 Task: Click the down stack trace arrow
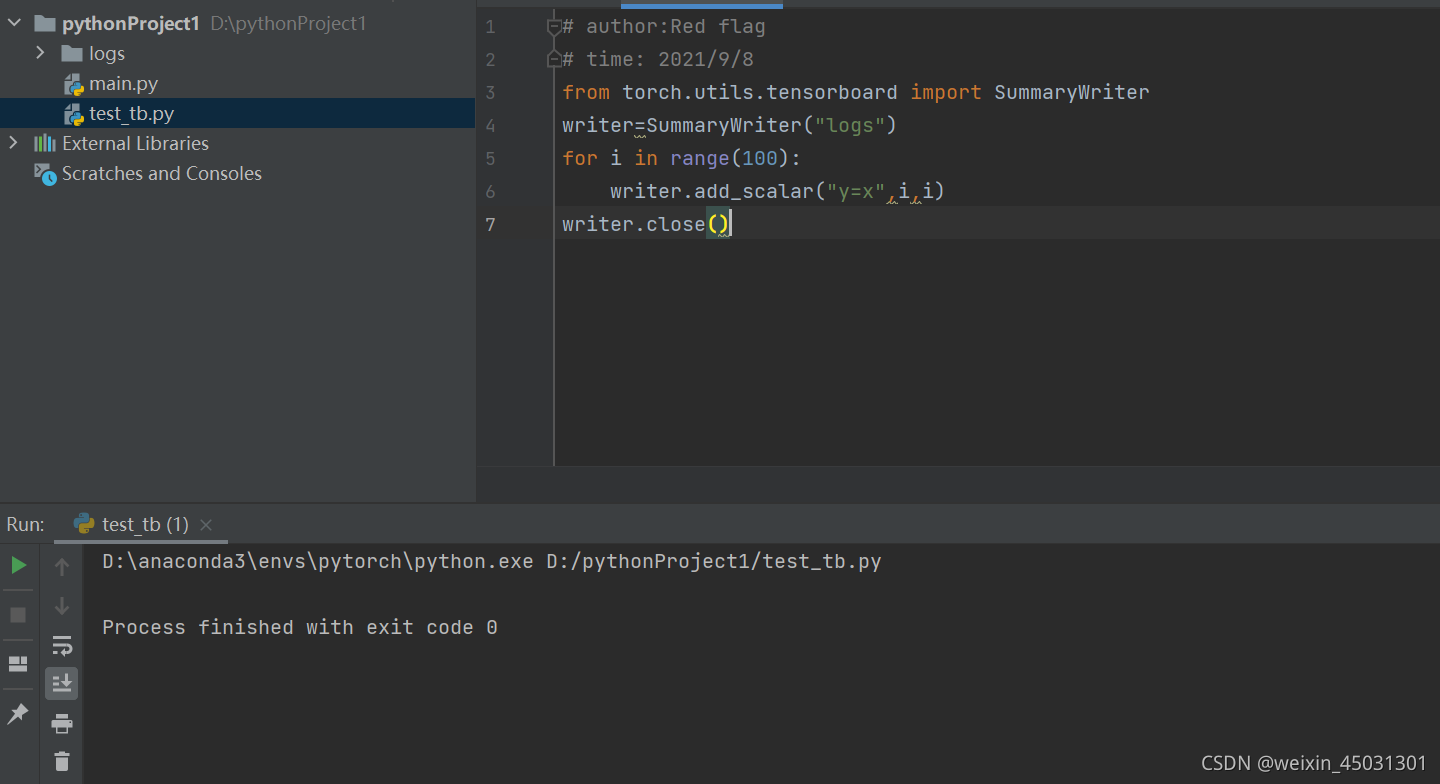point(62,606)
